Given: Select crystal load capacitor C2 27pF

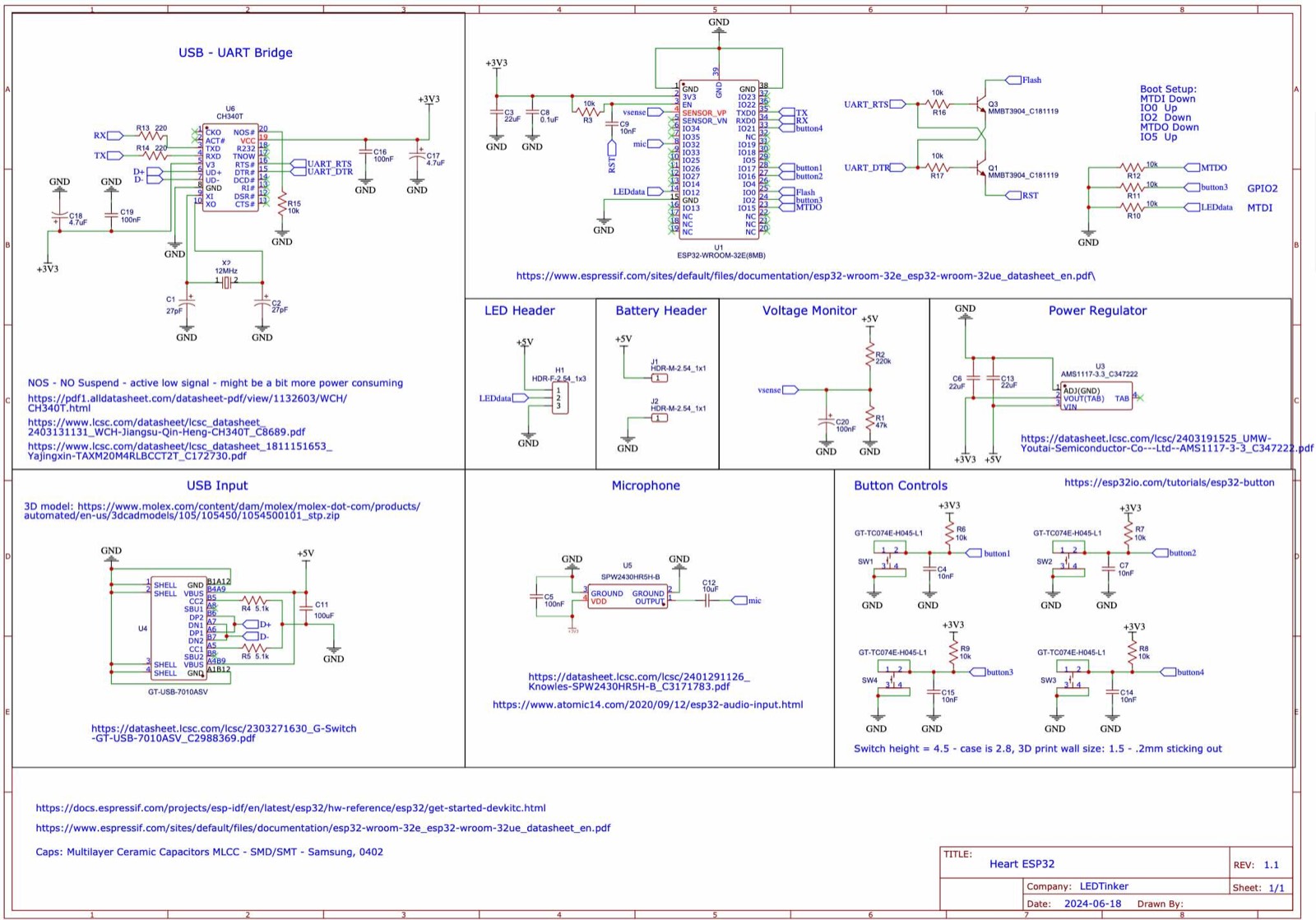Looking at the screenshot, I should 262,304.
